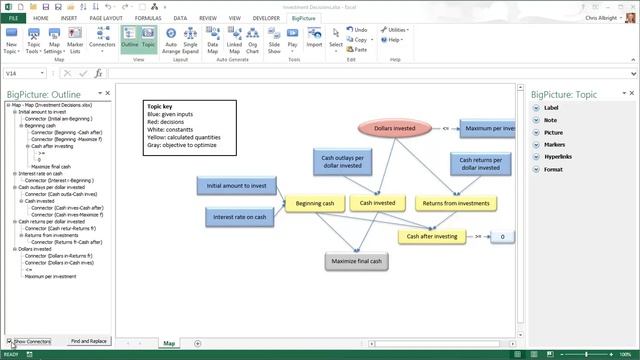Click the Save icon in quick access toolbar
The image size is (640, 360).
[46, 7]
